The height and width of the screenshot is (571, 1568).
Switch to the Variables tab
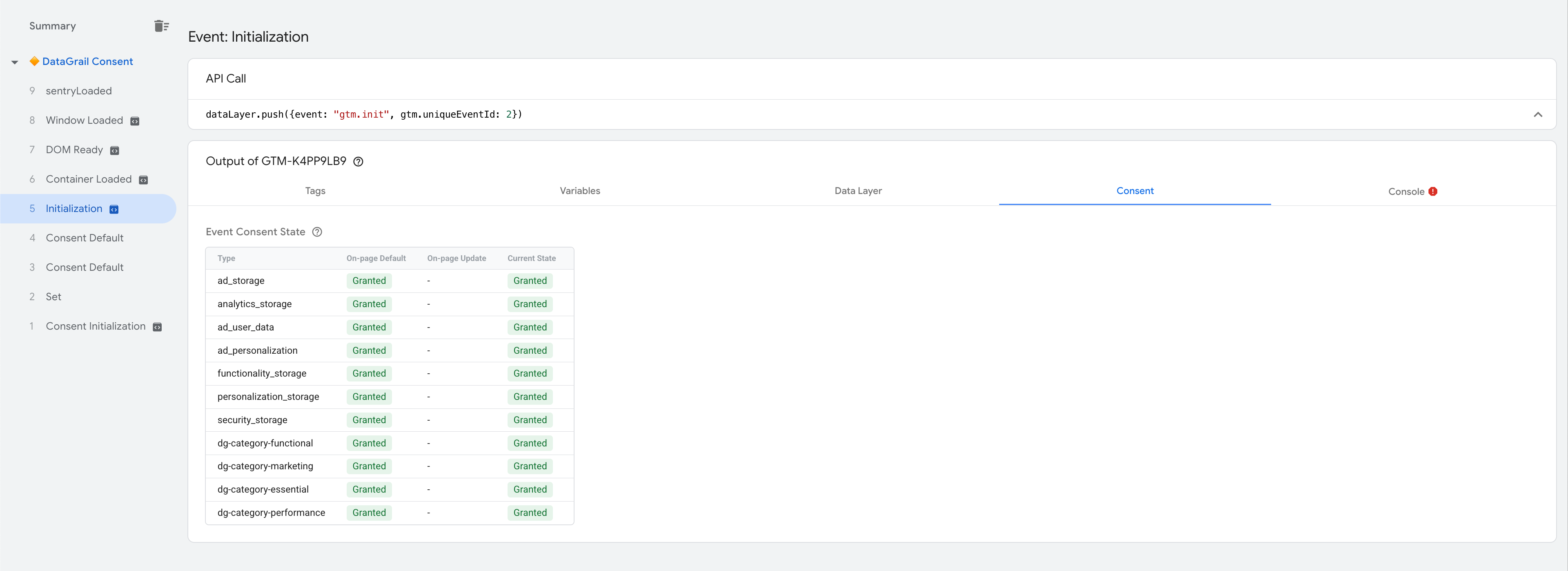pos(580,190)
